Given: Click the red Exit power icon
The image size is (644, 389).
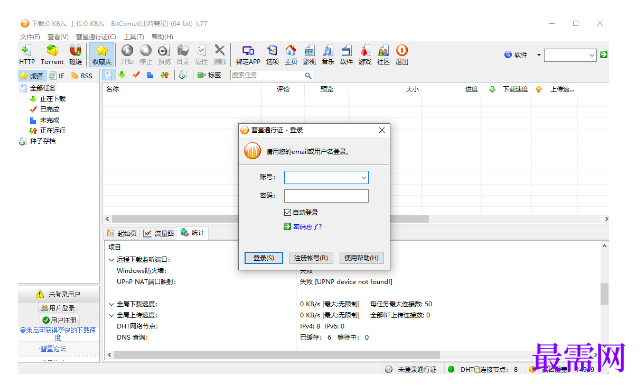Looking at the screenshot, I should tap(402, 55).
